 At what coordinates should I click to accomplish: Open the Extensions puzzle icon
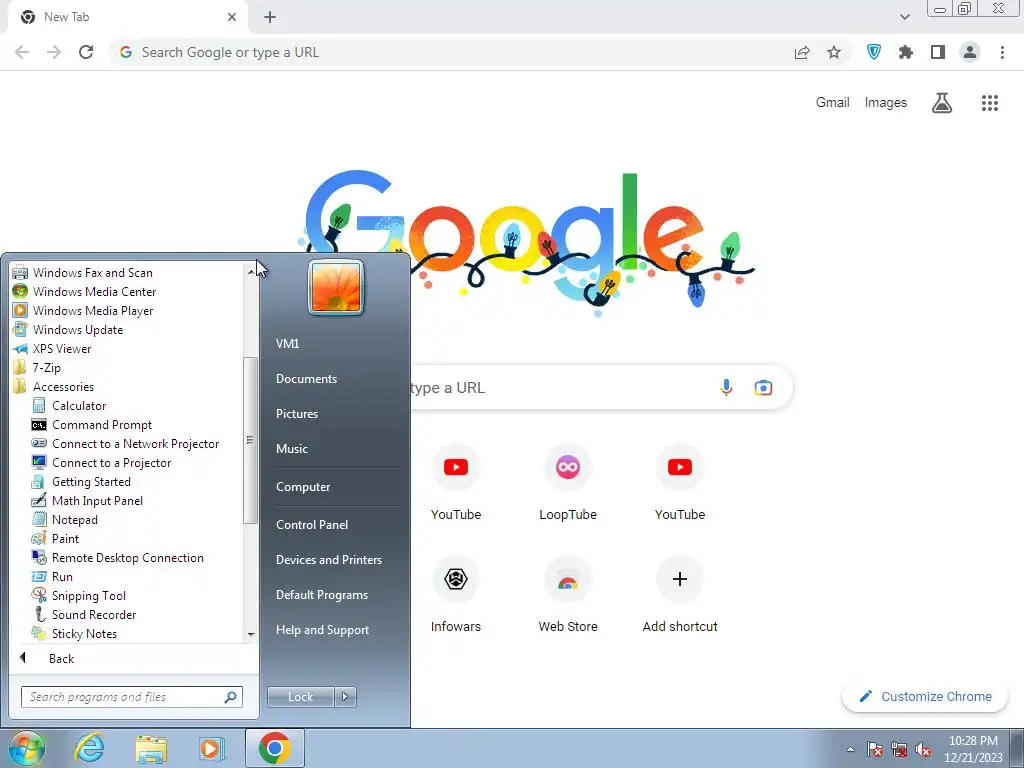pyautogui.click(x=906, y=52)
